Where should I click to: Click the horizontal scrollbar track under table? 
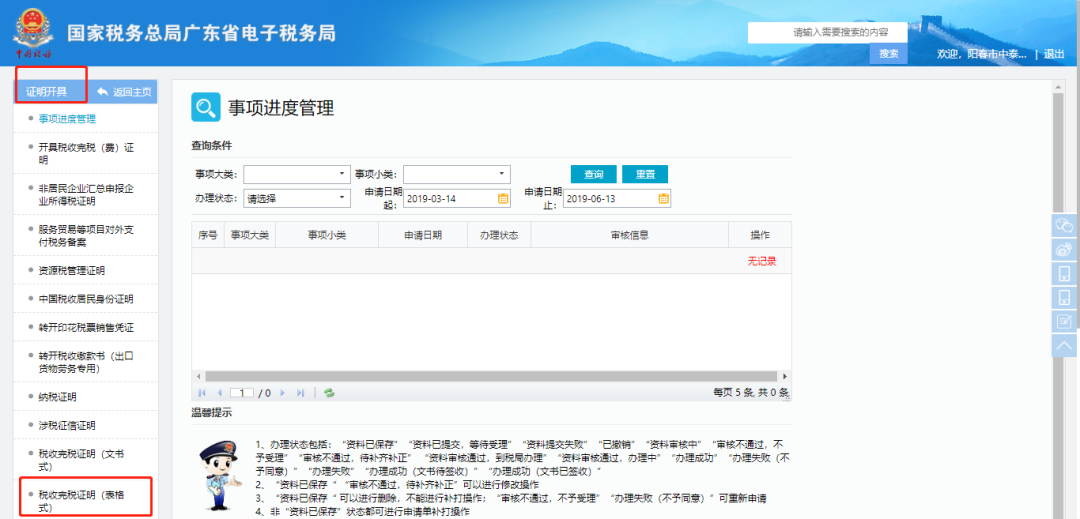coord(492,377)
